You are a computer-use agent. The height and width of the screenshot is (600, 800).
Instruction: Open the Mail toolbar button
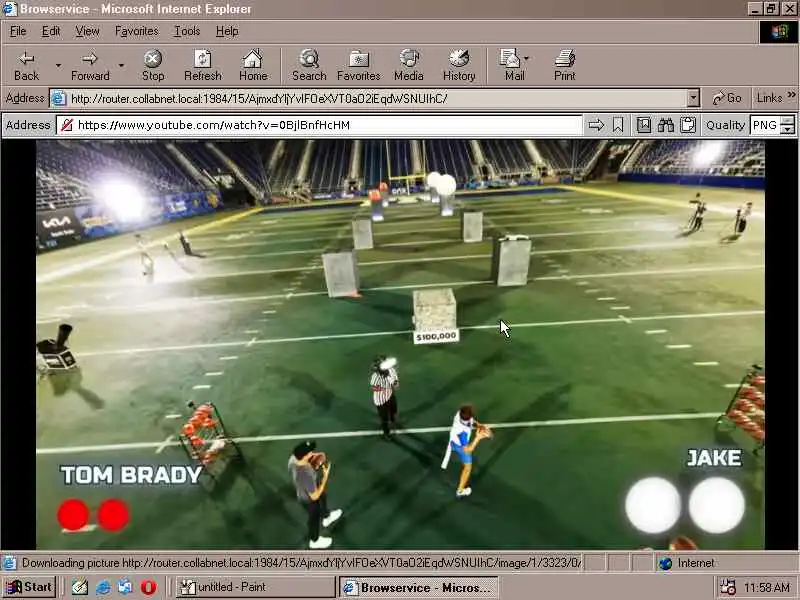511,66
